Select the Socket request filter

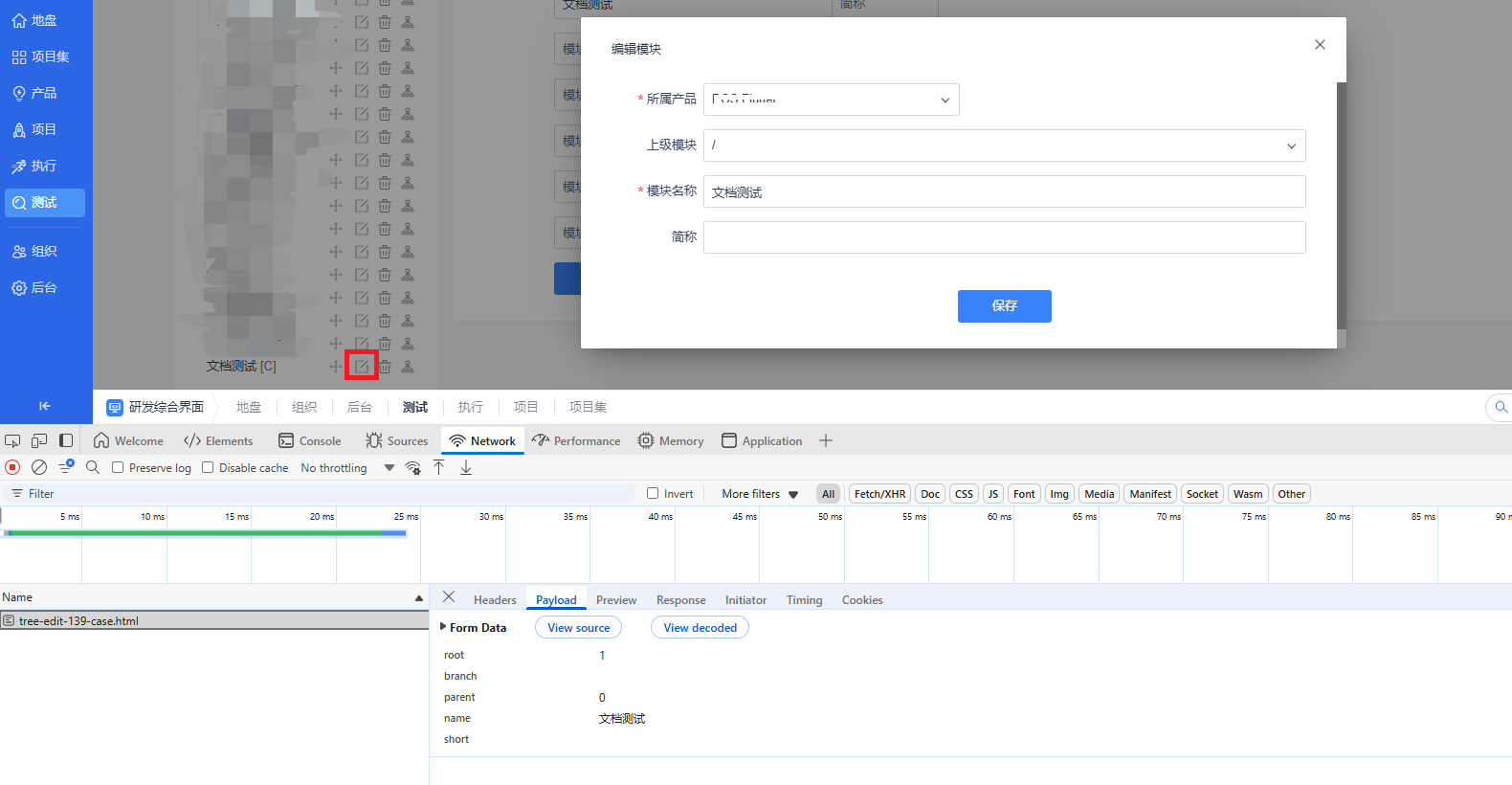coord(1202,494)
